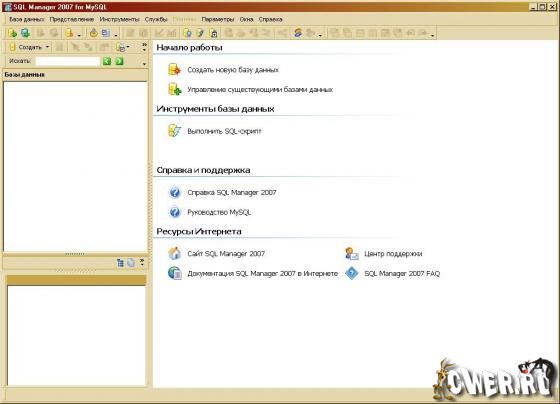Click the person icon beside Центр поддержки
Image resolution: width=560 pixels, height=404 pixels.
352,254
